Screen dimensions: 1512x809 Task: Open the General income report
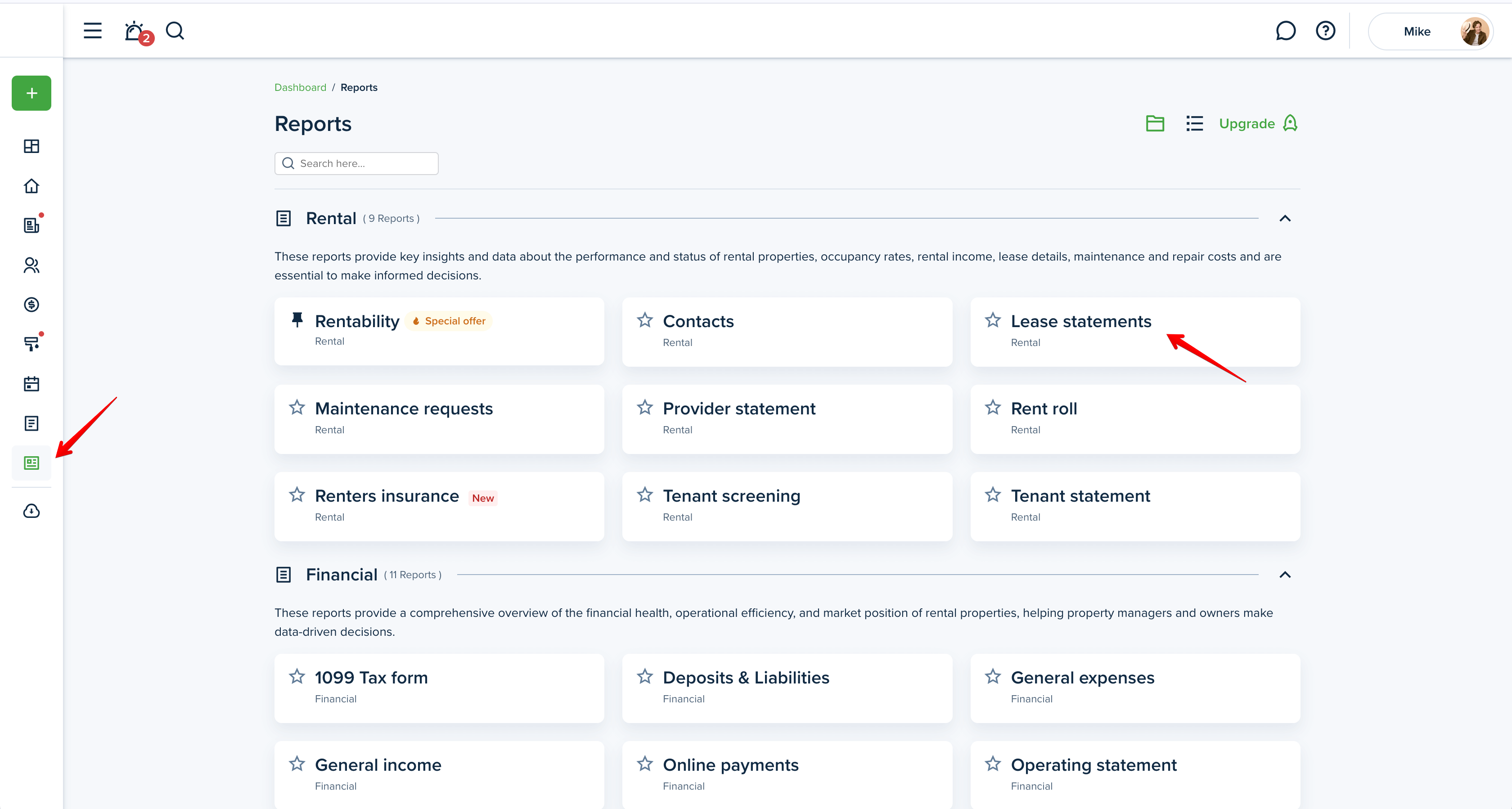click(x=439, y=775)
